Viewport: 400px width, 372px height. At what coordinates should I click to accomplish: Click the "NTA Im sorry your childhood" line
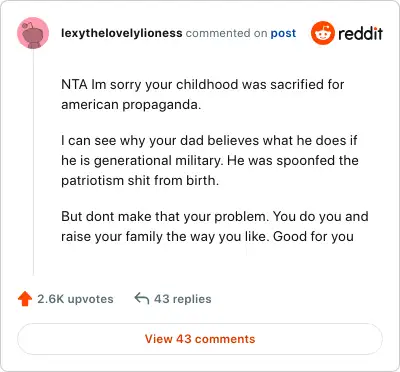pyautogui.click(x=203, y=84)
